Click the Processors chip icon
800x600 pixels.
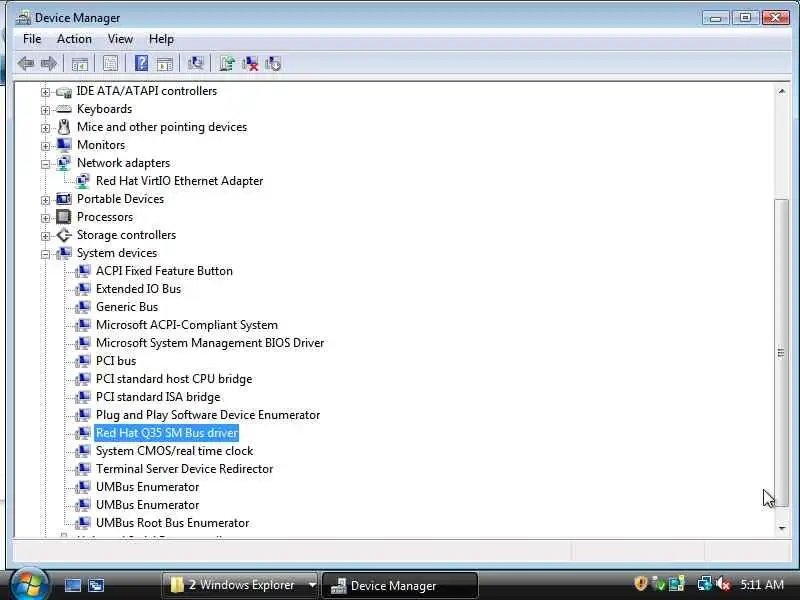64,217
